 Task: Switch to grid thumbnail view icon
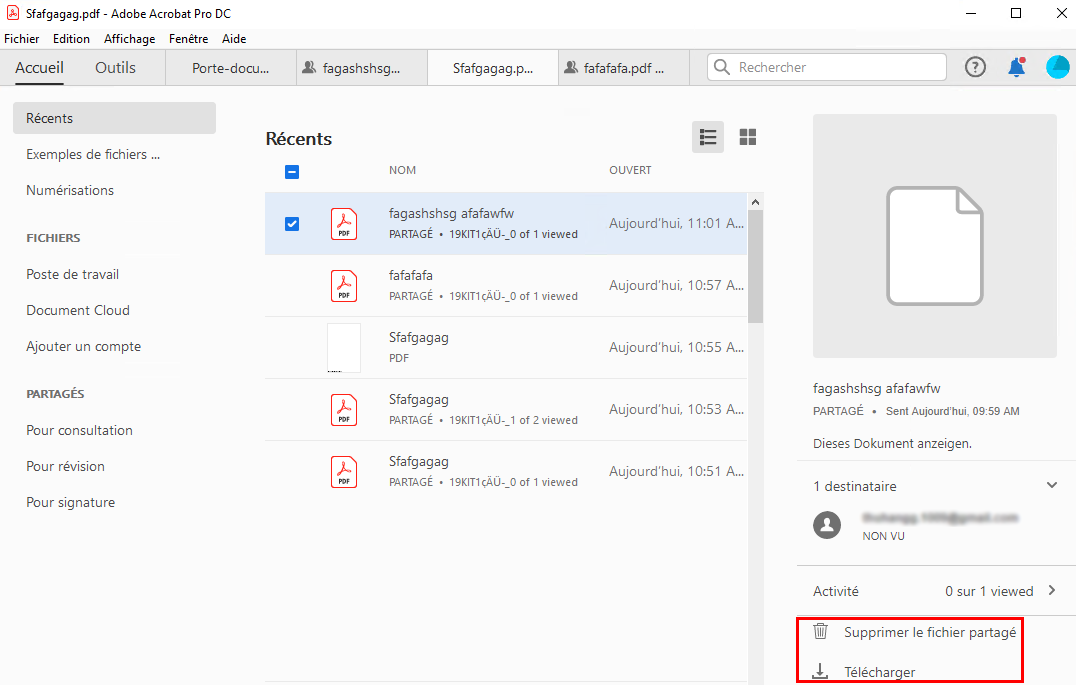(x=747, y=137)
